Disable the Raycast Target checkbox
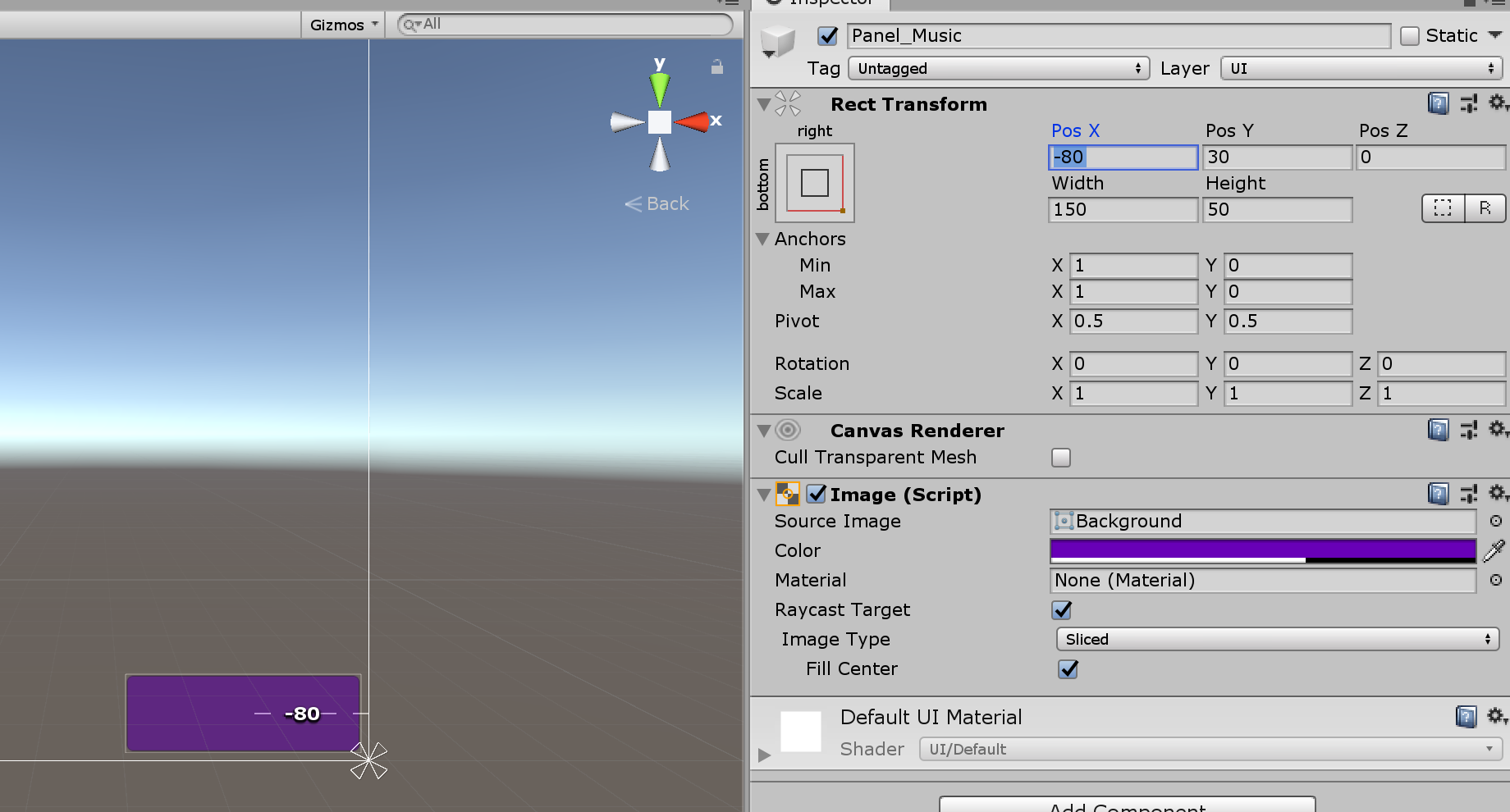Image resolution: width=1510 pixels, height=812 pixels. (x=1062, y=610)
